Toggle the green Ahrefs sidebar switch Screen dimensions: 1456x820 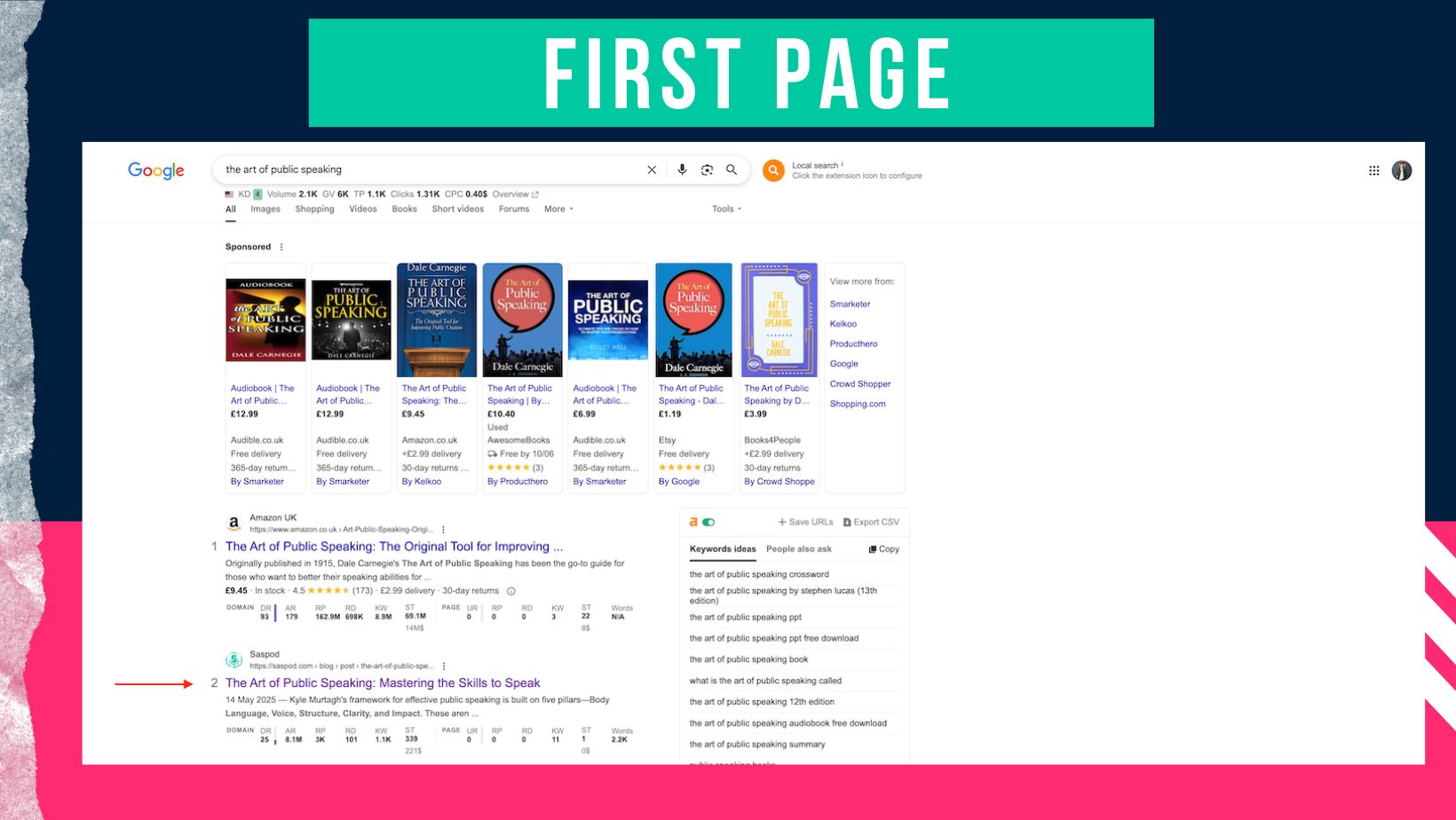click(x=708, y=522)
